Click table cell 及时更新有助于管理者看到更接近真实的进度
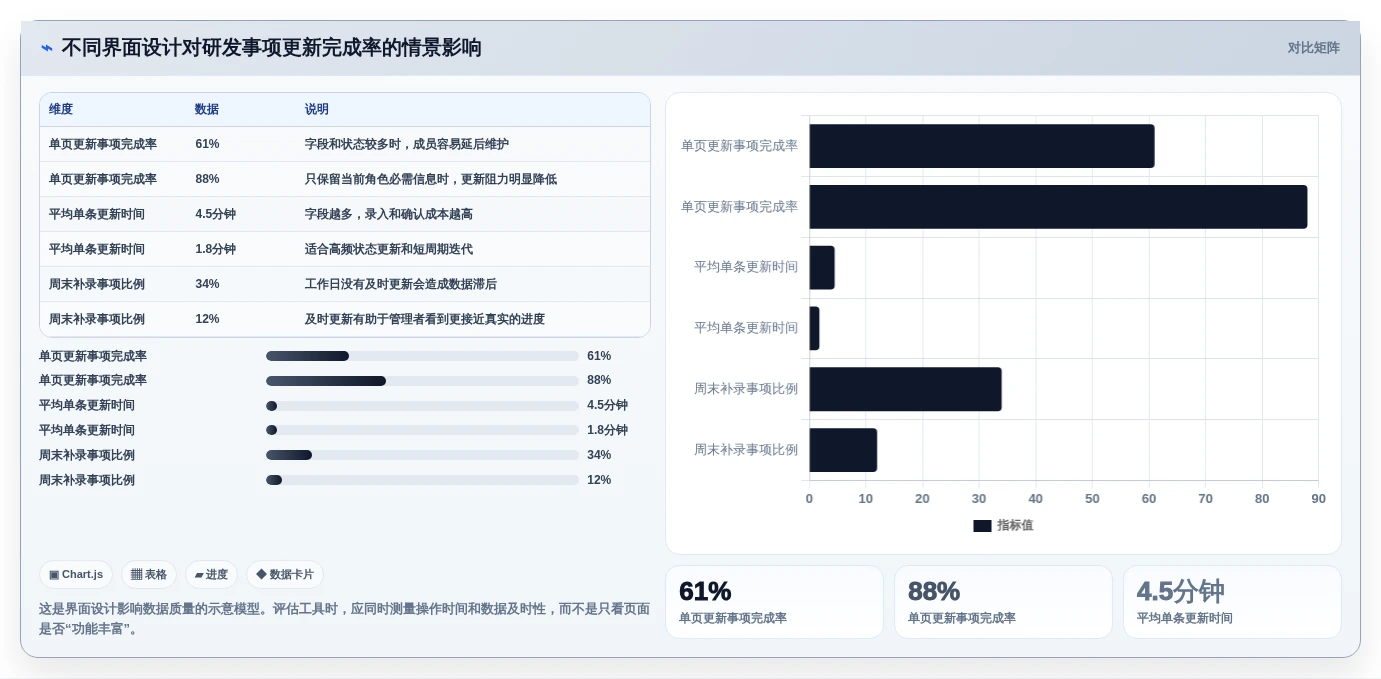The image size is (1381, 679). (x=425, y=319)
